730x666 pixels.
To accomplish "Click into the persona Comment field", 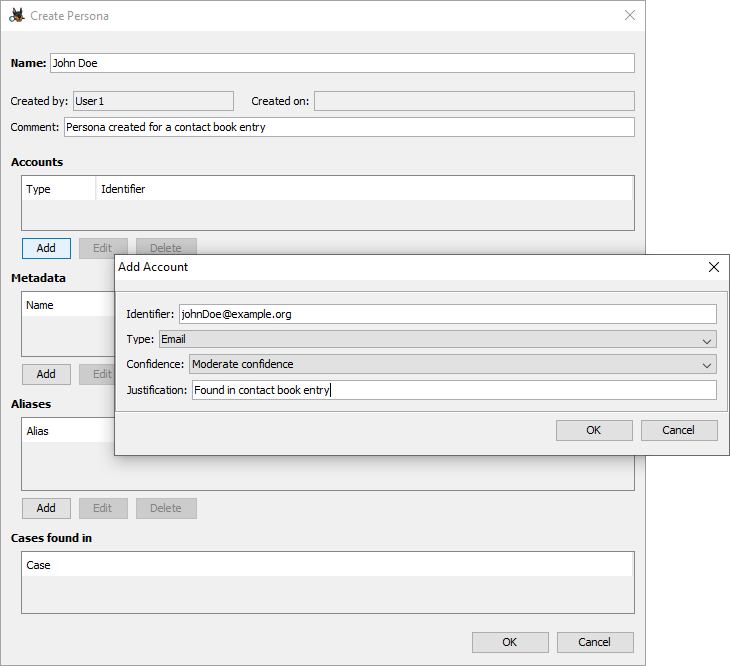I will [348, 127].
